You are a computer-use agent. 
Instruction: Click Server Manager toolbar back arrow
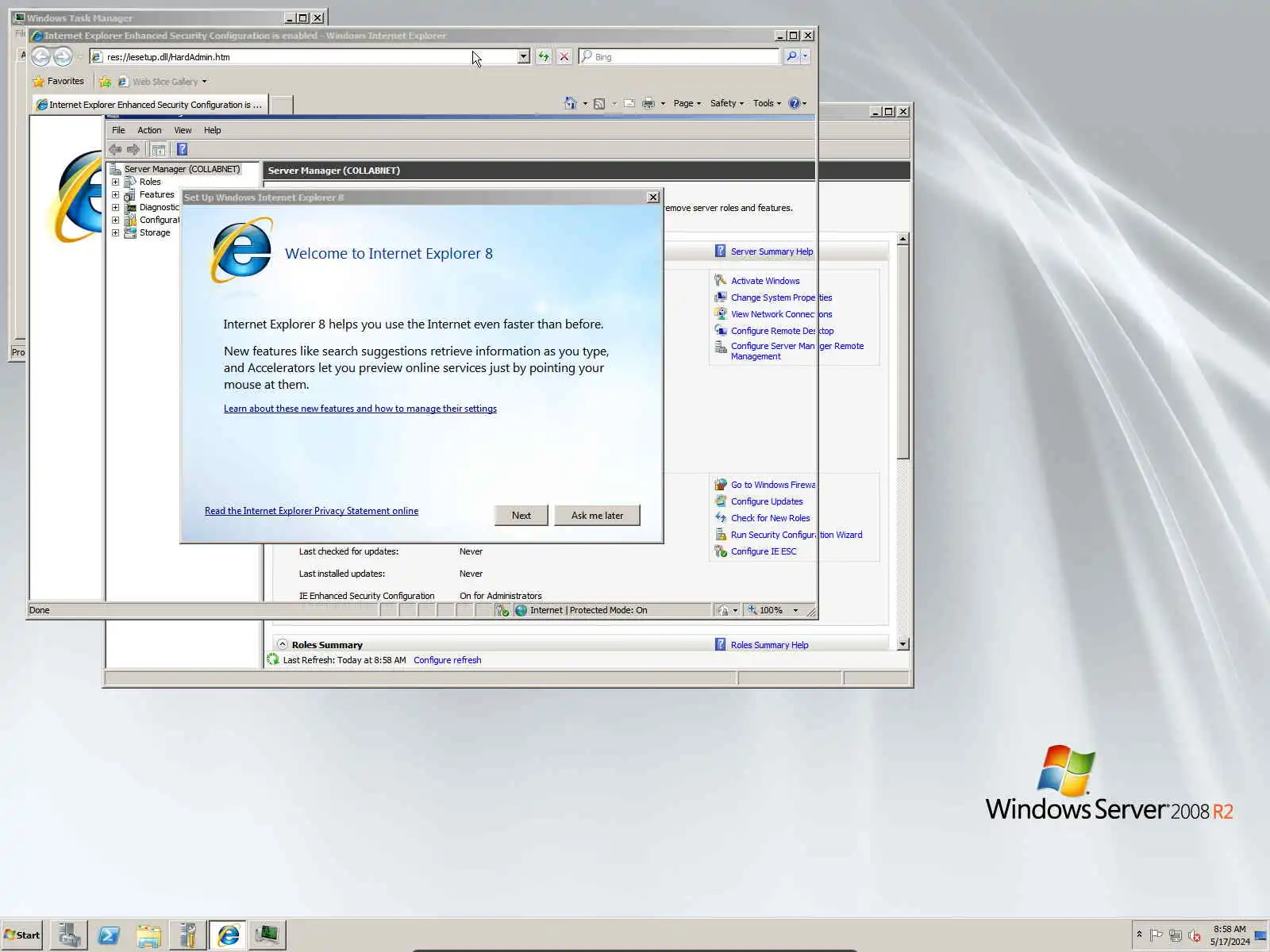[115, 149]
